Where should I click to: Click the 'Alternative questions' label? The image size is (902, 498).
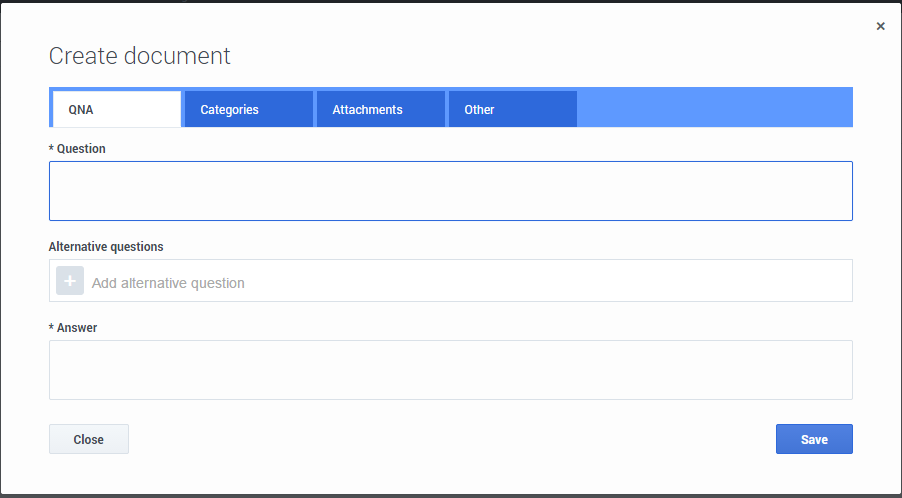pos(106,246)
